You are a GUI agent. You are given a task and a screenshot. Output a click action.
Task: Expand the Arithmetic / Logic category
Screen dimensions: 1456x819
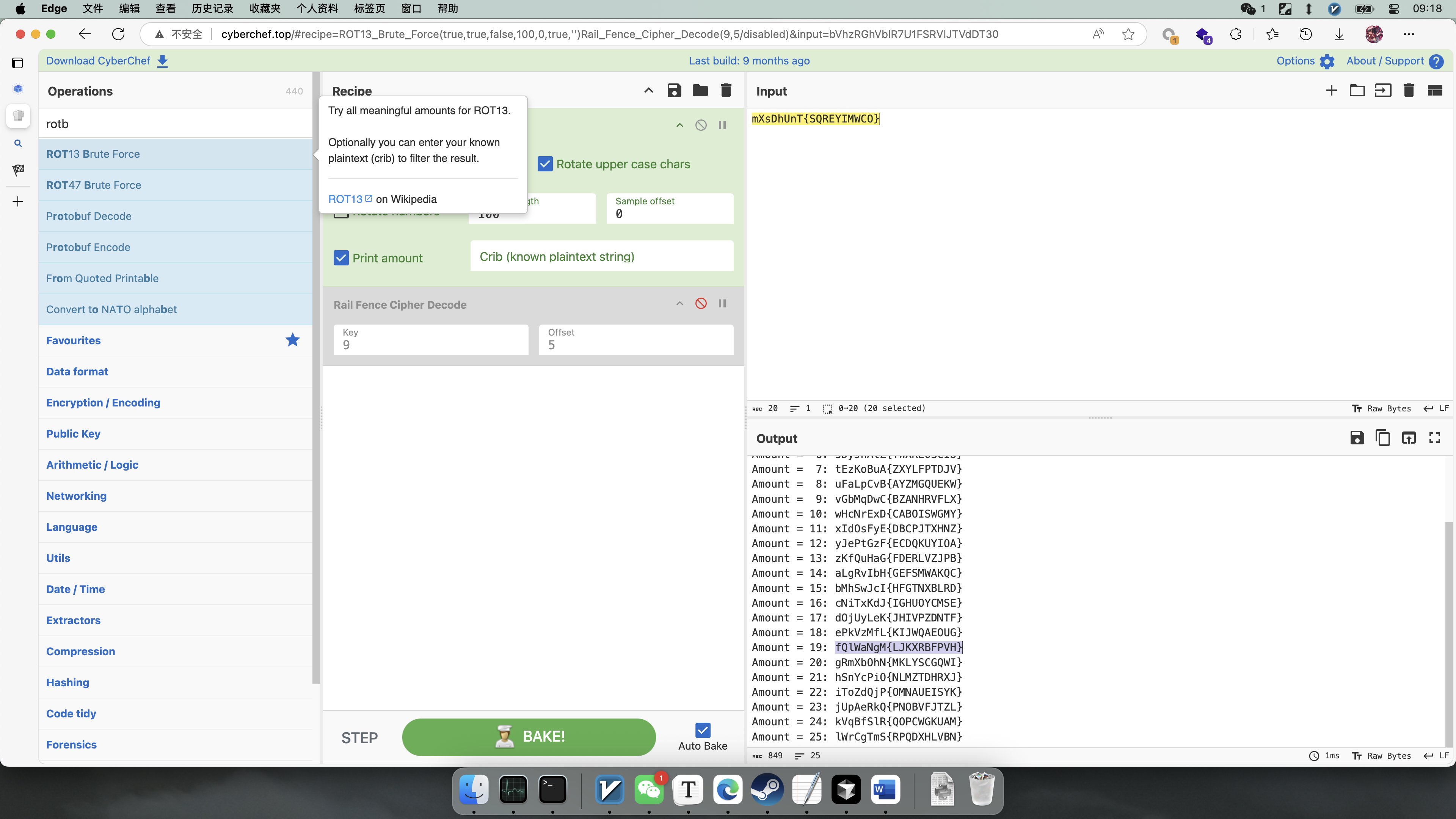coord(175,465)
